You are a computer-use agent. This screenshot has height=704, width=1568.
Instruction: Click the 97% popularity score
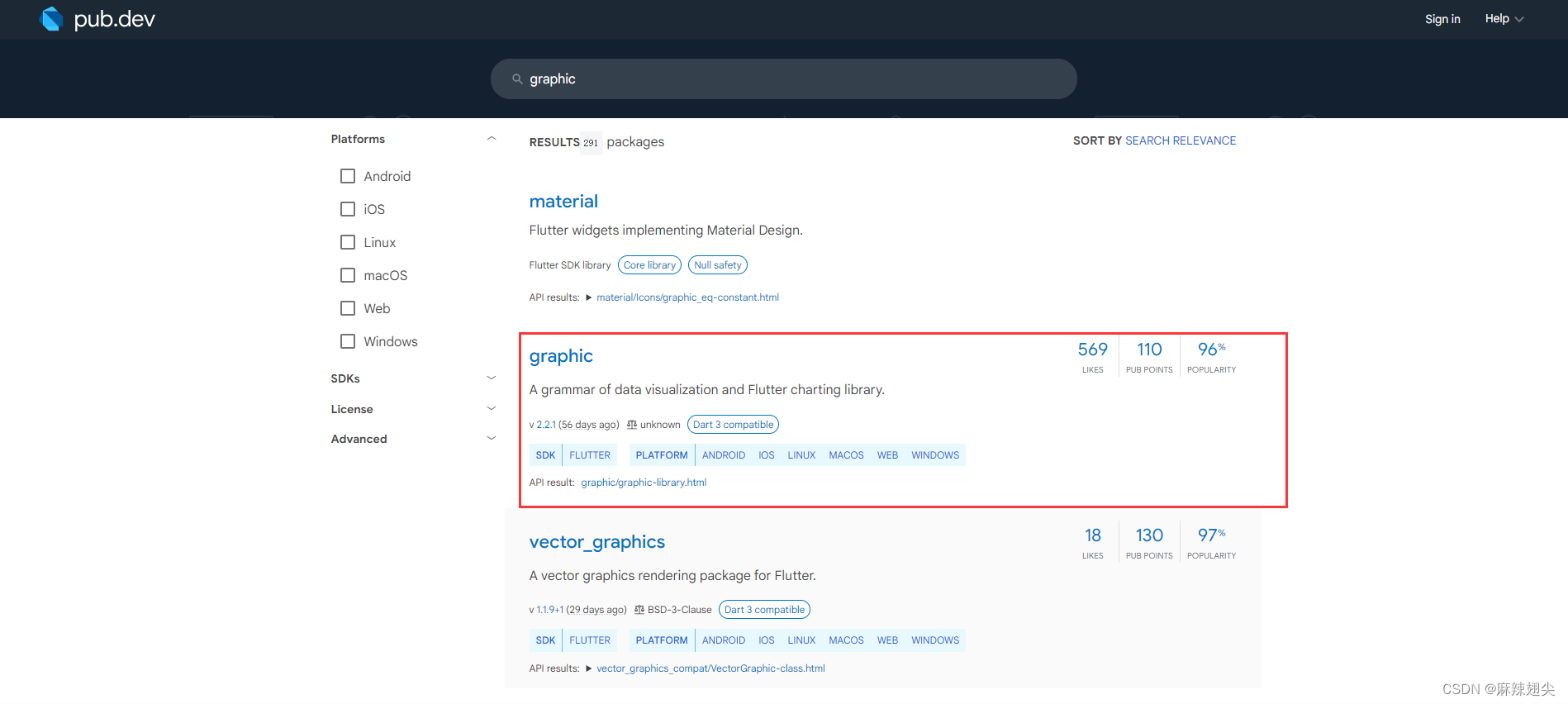point(1211,542)
